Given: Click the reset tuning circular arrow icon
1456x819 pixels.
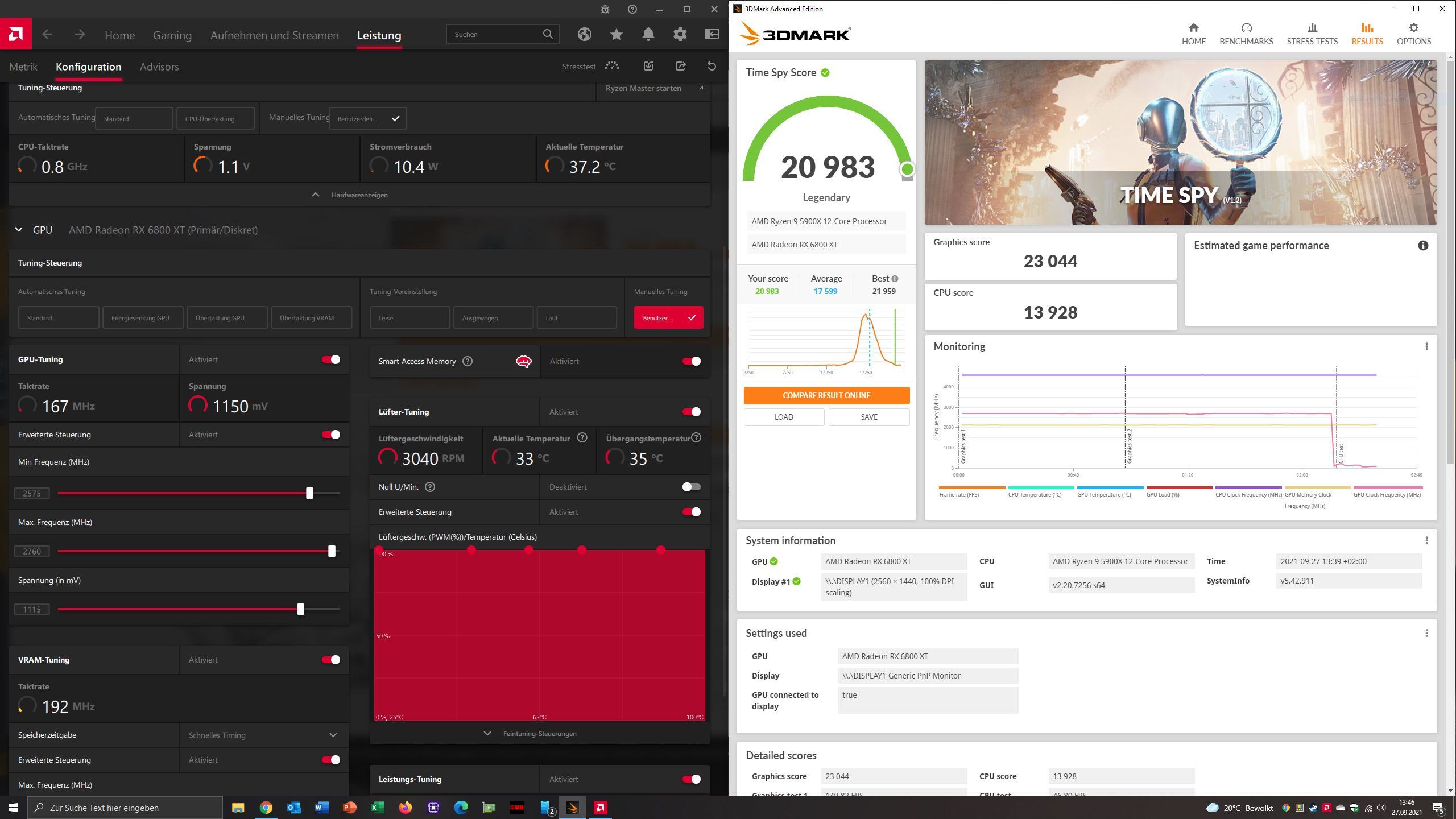Looking at the screenshot, I should click(712, 66).
